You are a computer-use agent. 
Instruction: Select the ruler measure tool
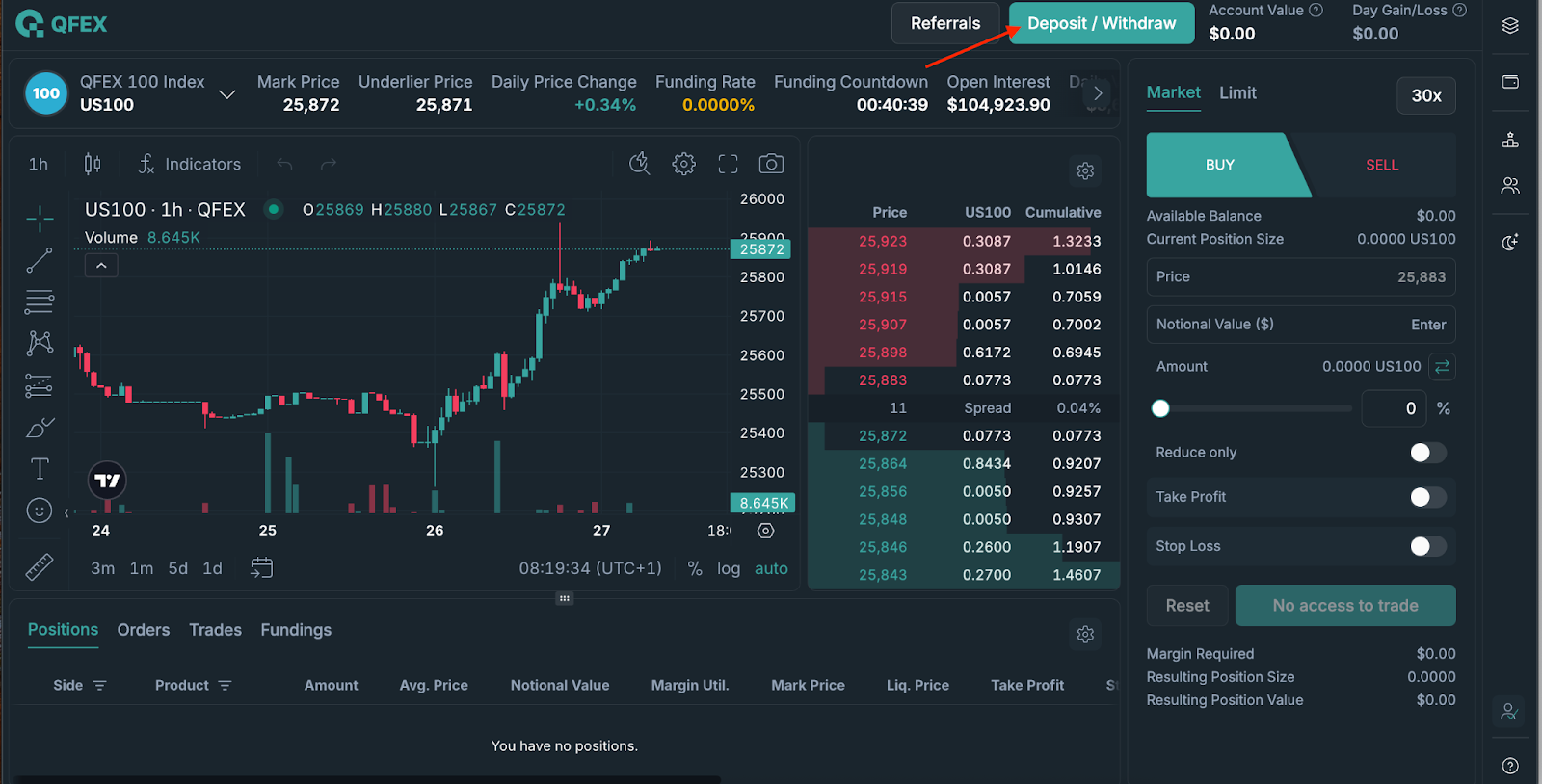40,567
